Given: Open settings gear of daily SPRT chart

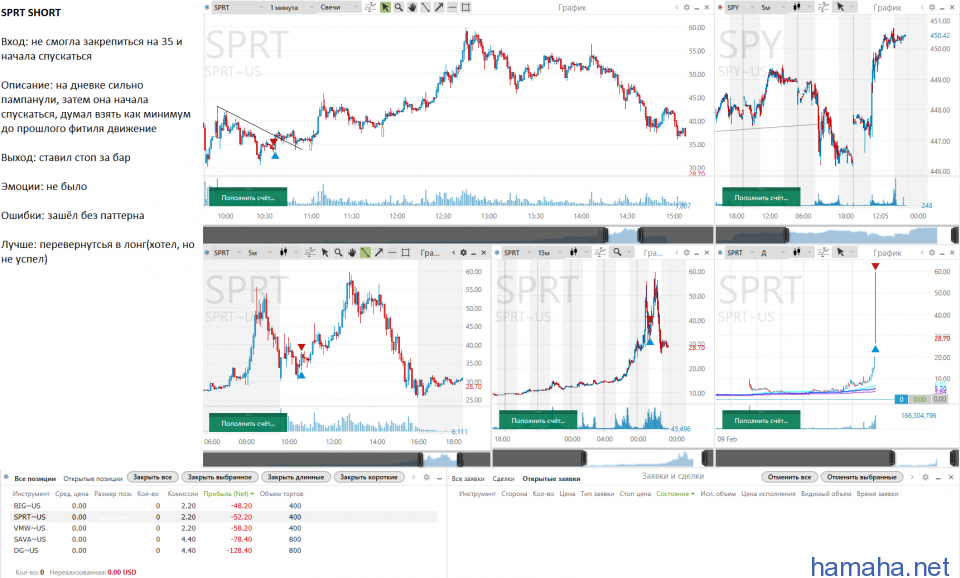Looking at the screenshot, I should coord(932,252).
